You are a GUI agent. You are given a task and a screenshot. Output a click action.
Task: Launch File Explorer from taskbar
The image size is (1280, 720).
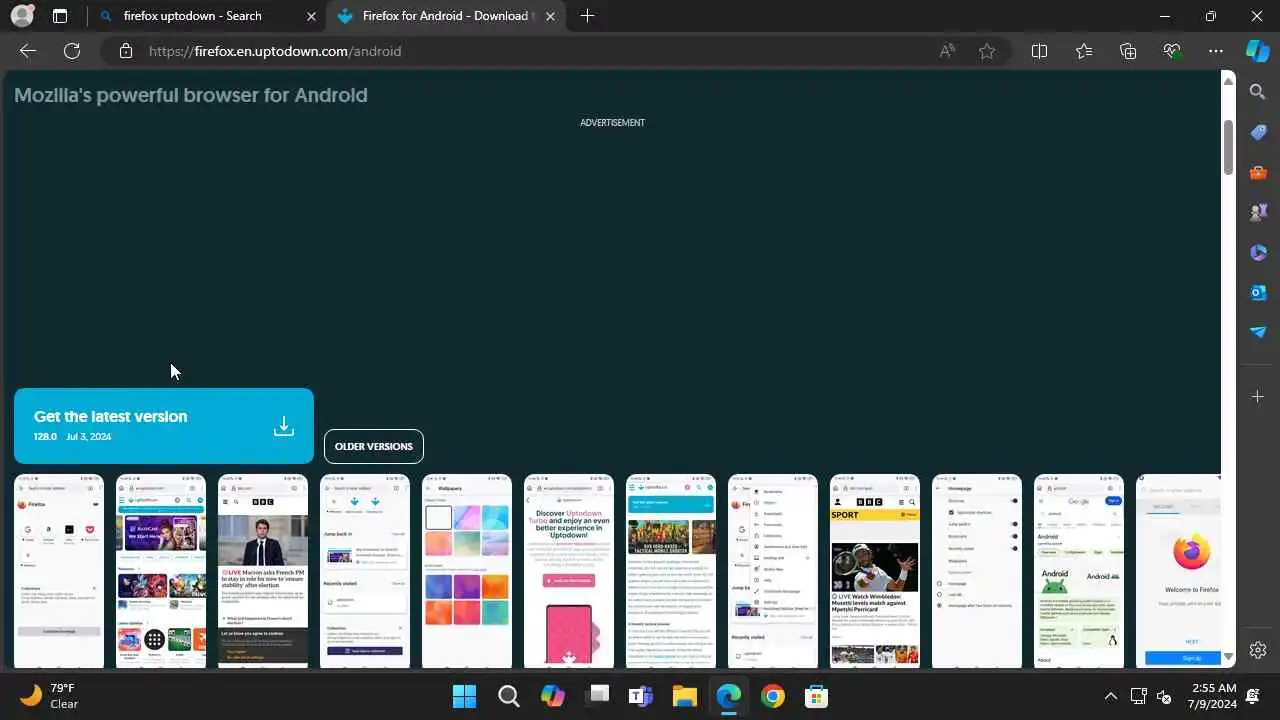pyautogui.click(x=684, y=696)
